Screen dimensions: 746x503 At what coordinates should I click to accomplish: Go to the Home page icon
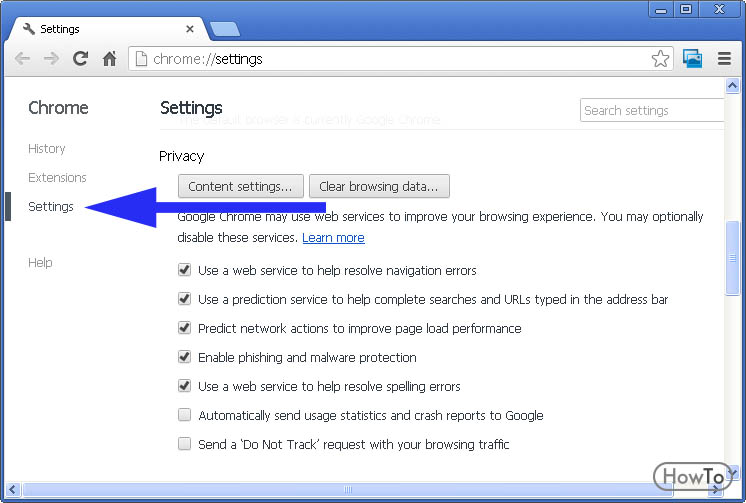click(110, 59)
